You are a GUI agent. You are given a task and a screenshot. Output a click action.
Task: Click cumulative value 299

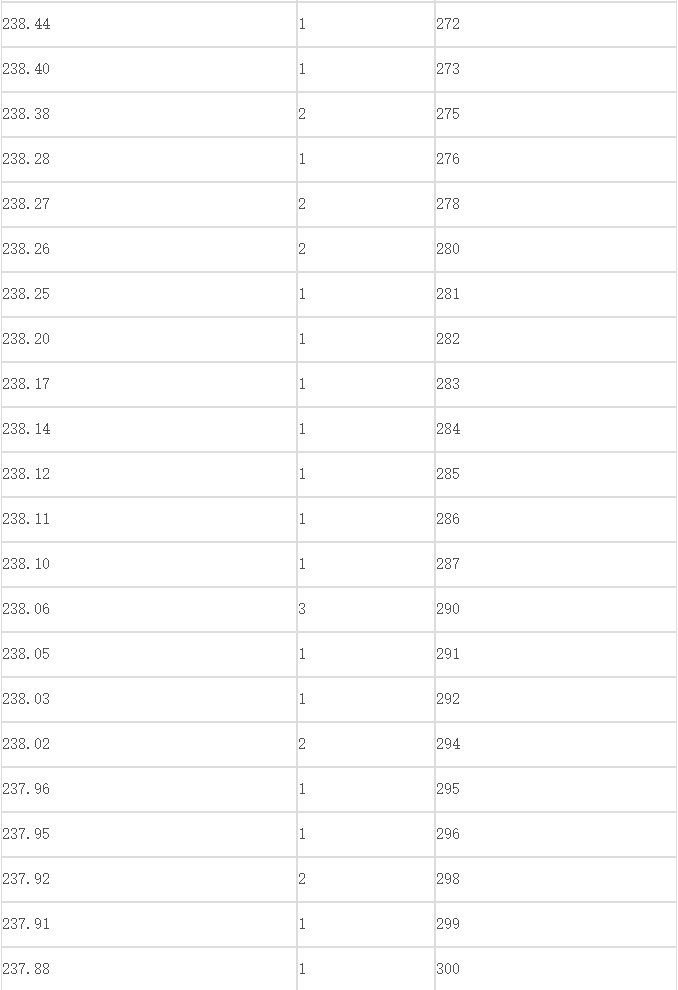555,924
